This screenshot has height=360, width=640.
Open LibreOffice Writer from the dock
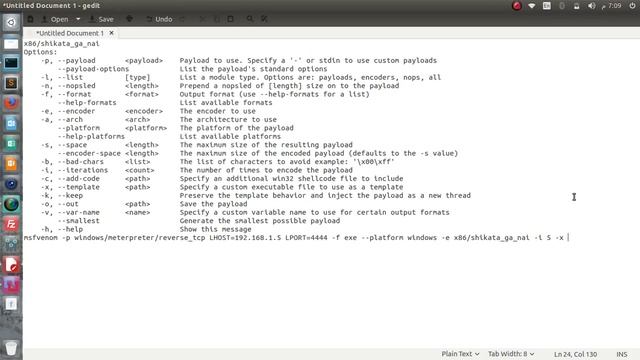[11, 123]
